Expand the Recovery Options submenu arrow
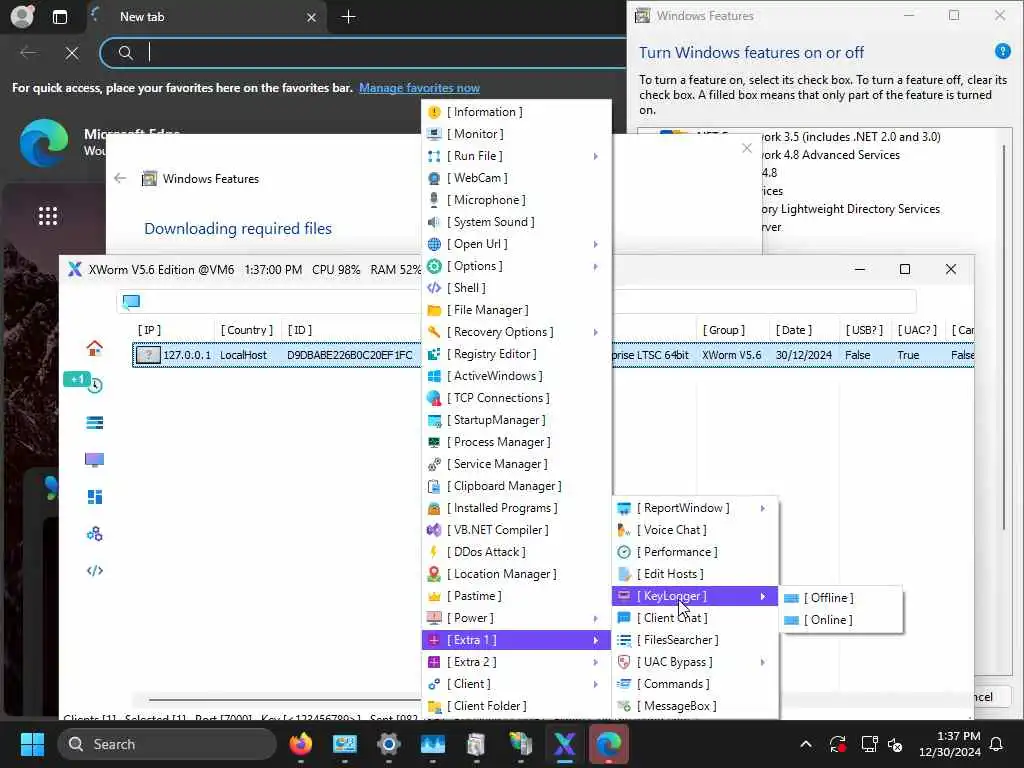The width and height of the screenshot is (1024, 768). click(596, 332)
